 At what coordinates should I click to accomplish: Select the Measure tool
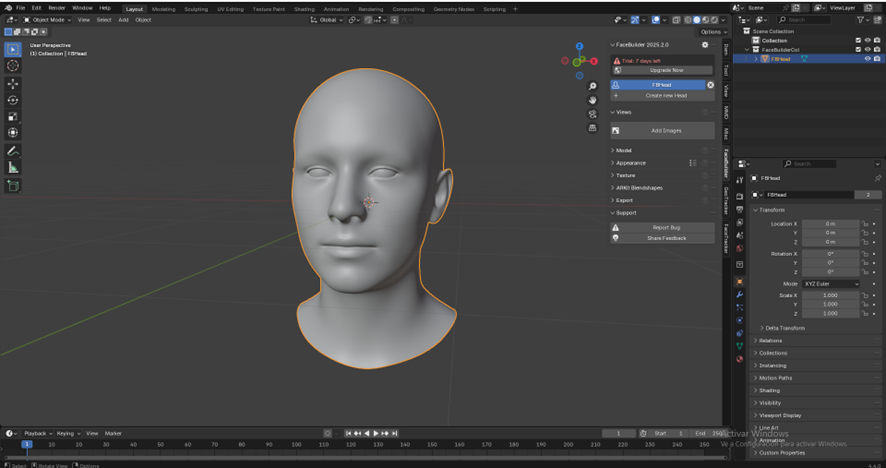pyautogui.click(x=13, y=168)
